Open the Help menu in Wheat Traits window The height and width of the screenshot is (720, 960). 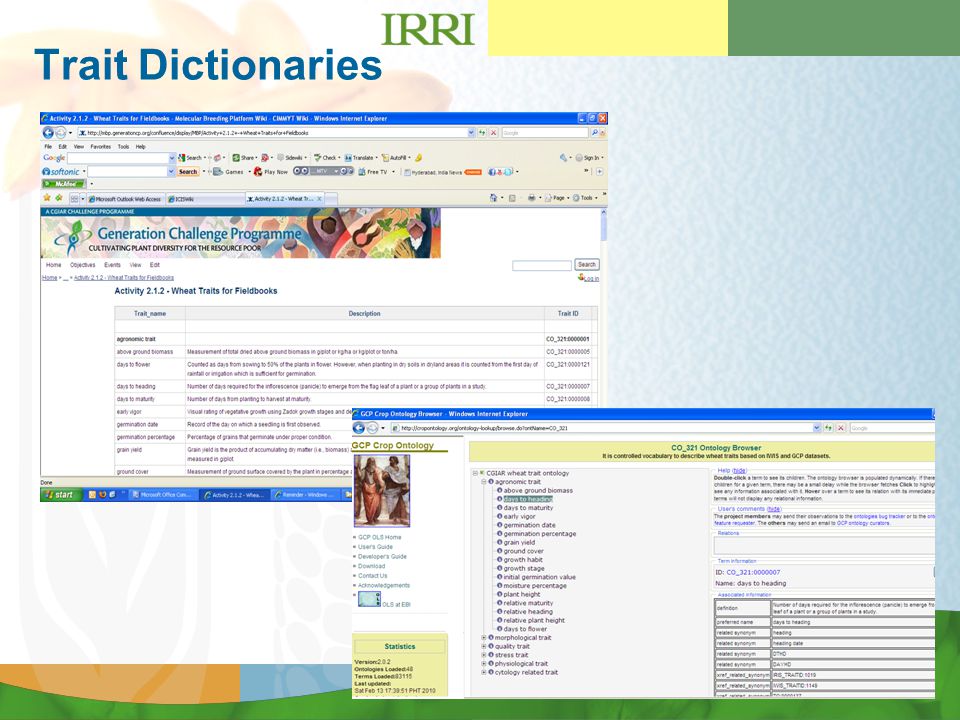pyautogui.click(x=141, y=147)
